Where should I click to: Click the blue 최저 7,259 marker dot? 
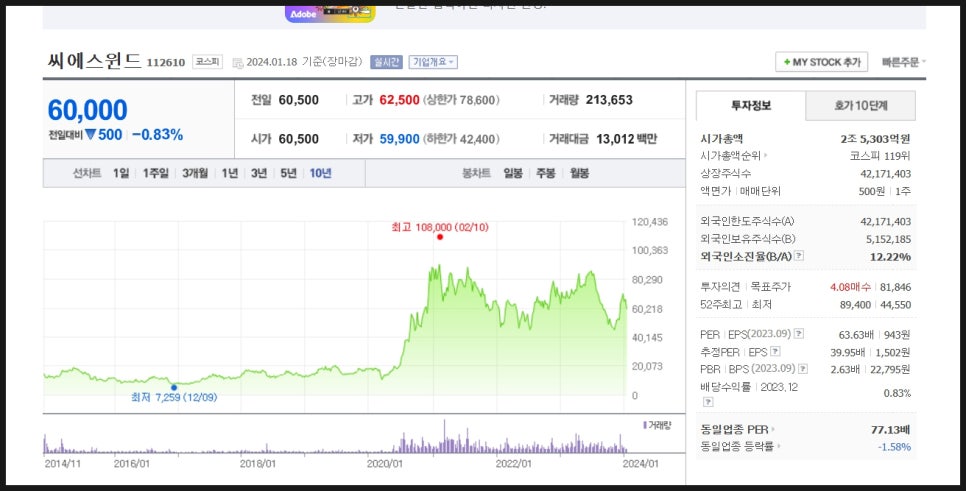tap(174, 388)
